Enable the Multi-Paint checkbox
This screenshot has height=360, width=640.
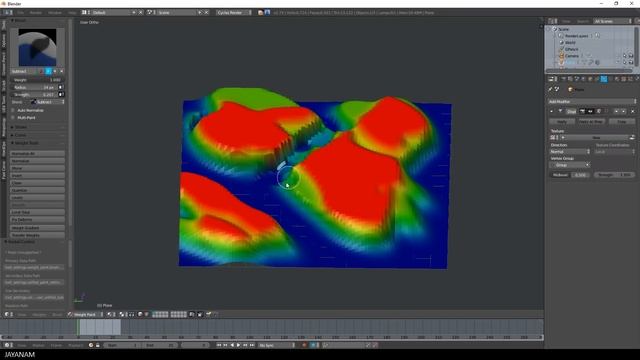click(x=13, y=118)
